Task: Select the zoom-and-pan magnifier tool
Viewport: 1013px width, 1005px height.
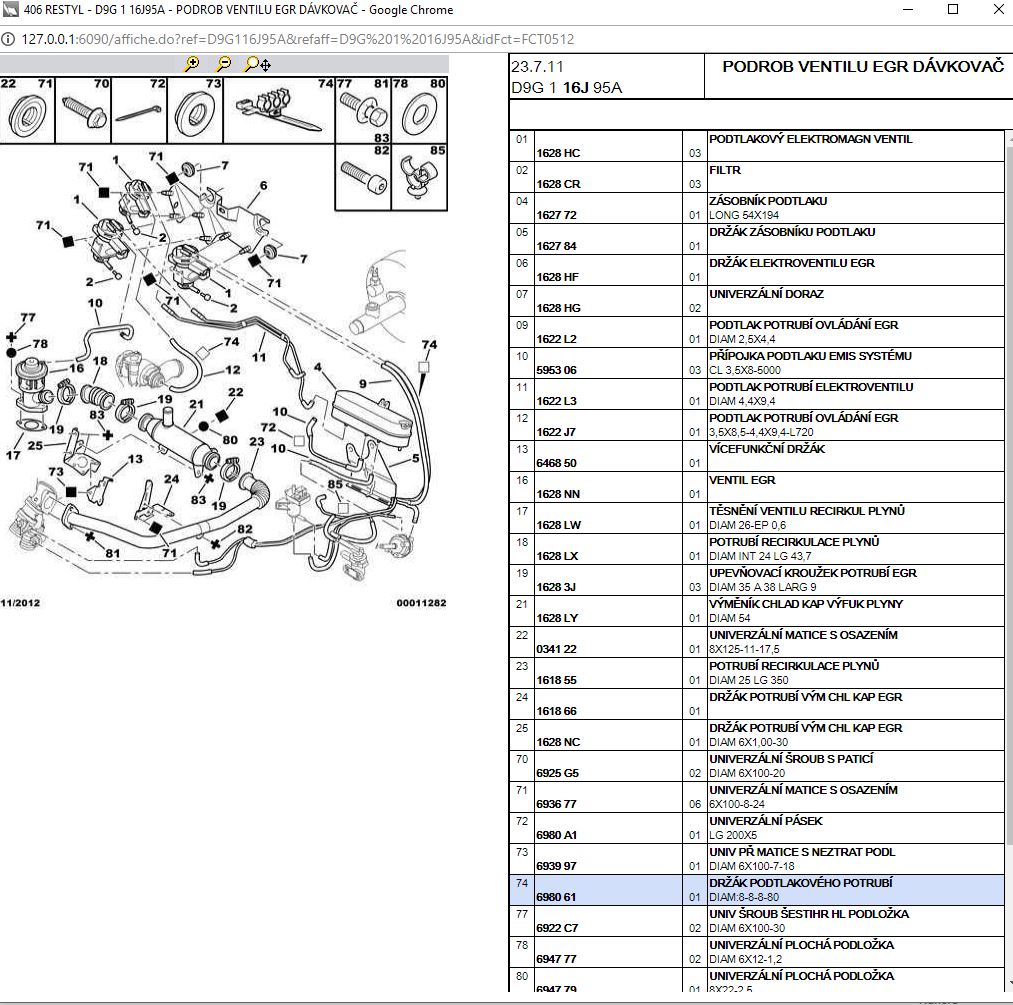Action: [x=257, y=64]
